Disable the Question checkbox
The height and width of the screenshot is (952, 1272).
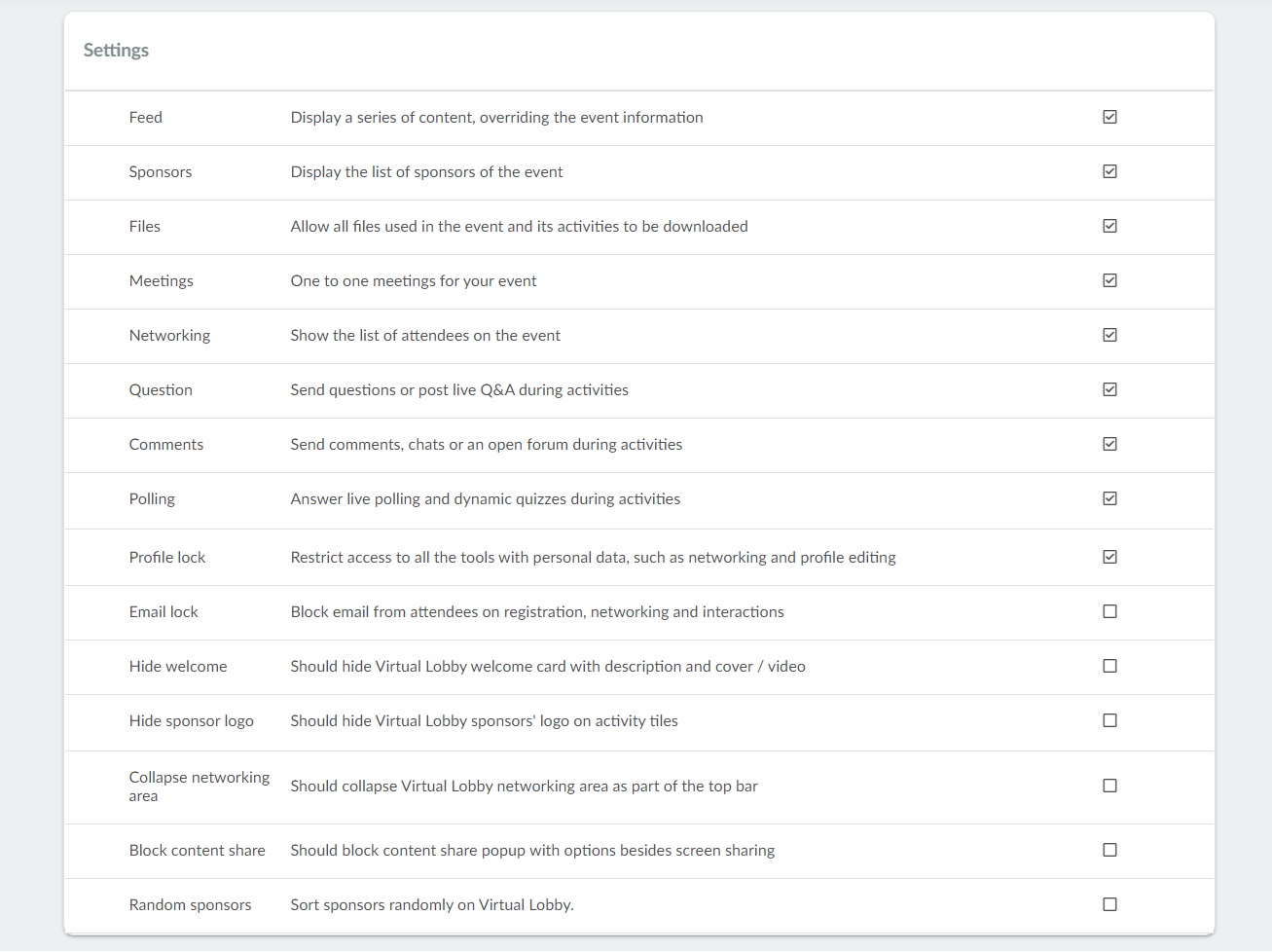(x=1109, y=389)
